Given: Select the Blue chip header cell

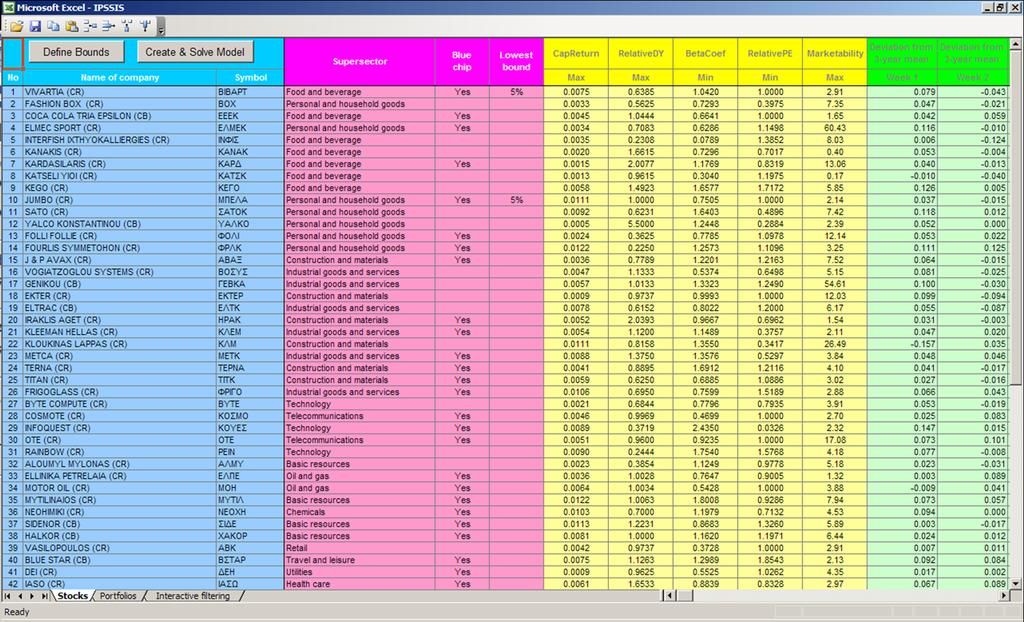Looking at the screenshot, I should (x=462, y=61).
